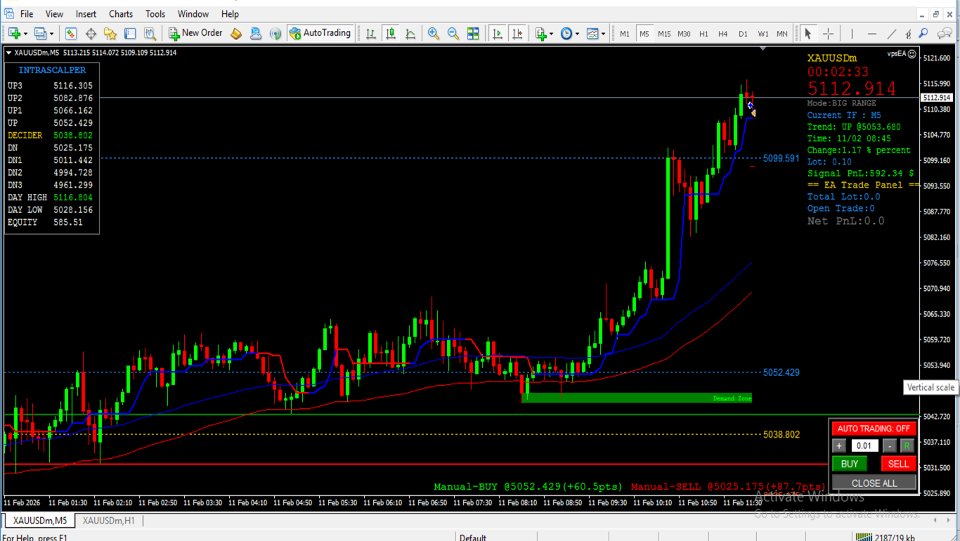Image resolution: width=960 pixels, height=541 pixels.
Task: Select the vertical line tool
Action: tap(852, 33)
